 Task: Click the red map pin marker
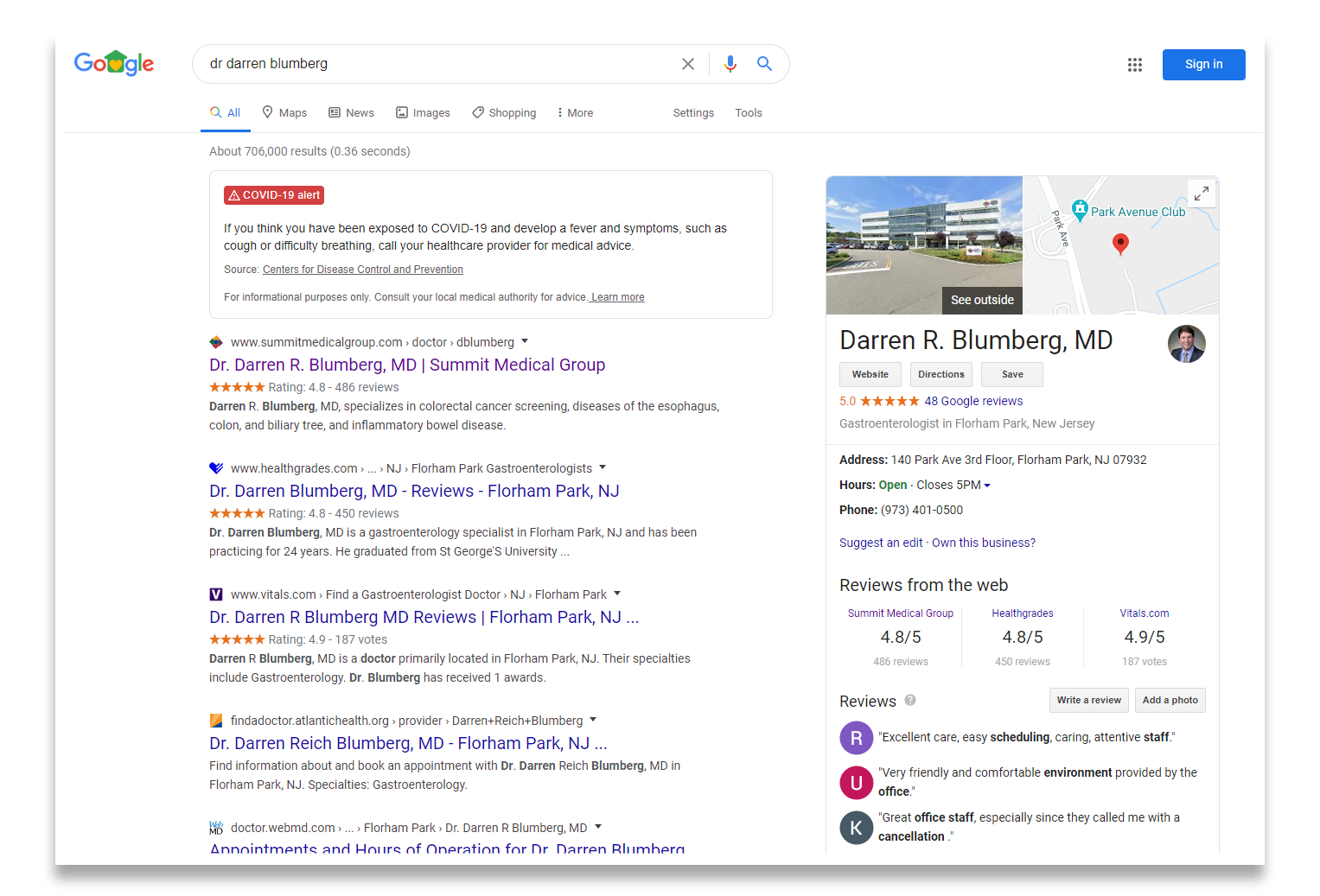pyautogui.click(x=1120, y=243)
